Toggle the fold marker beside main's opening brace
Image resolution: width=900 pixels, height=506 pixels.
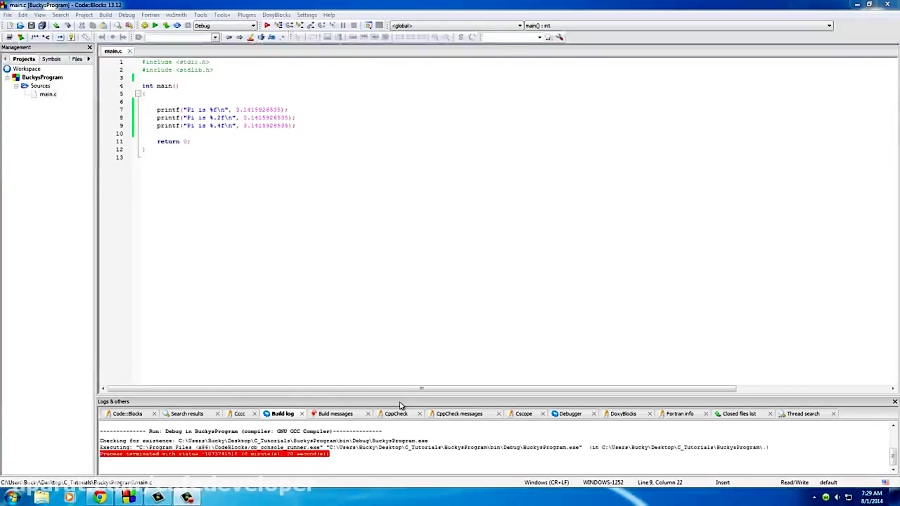click(x=138, y=94)
